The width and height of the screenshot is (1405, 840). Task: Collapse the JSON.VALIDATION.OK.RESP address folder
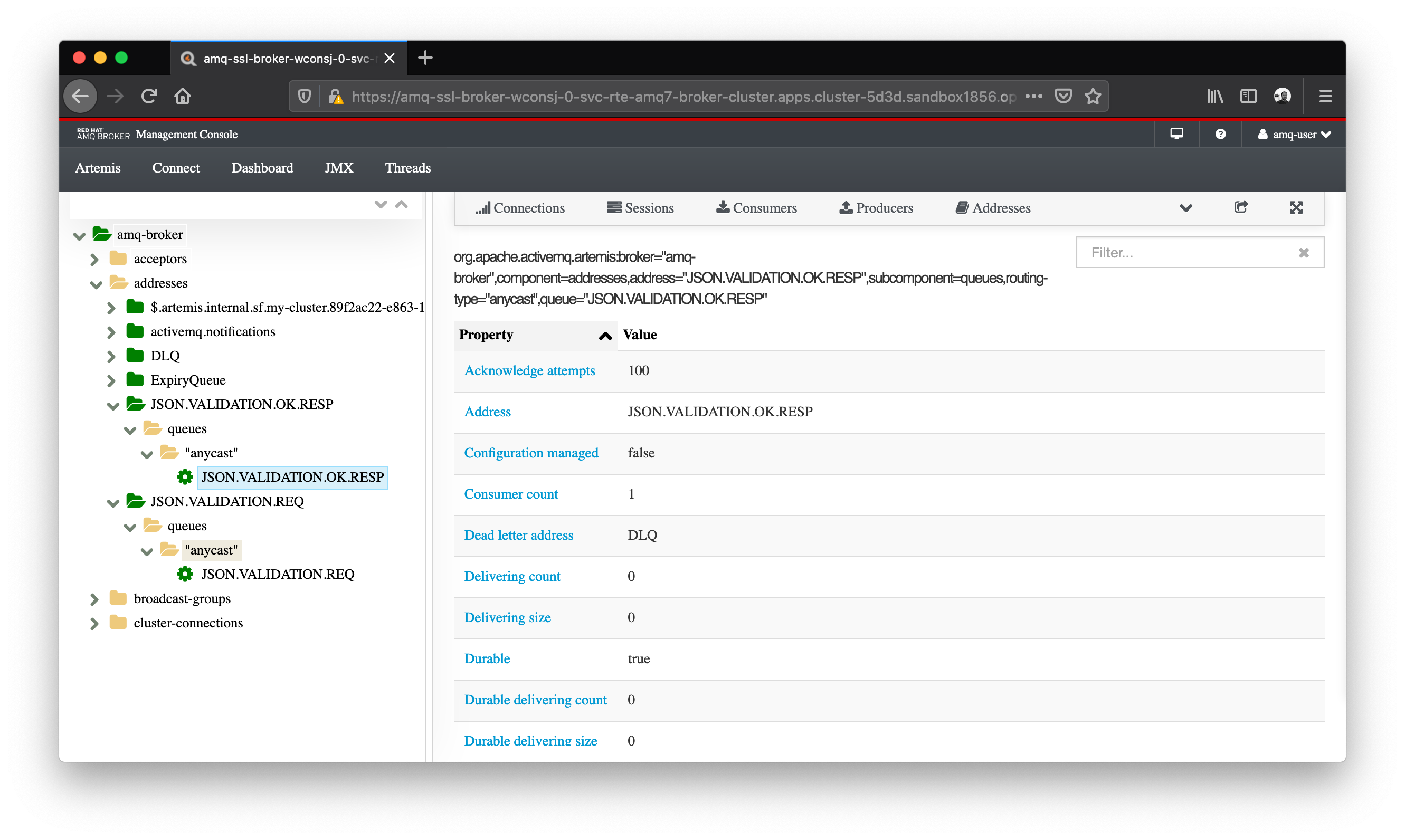click(x=113, y=406)
